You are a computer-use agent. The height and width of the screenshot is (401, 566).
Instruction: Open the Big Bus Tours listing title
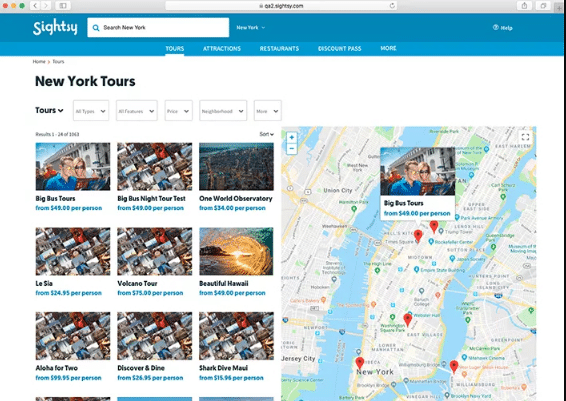click(55, 199)
